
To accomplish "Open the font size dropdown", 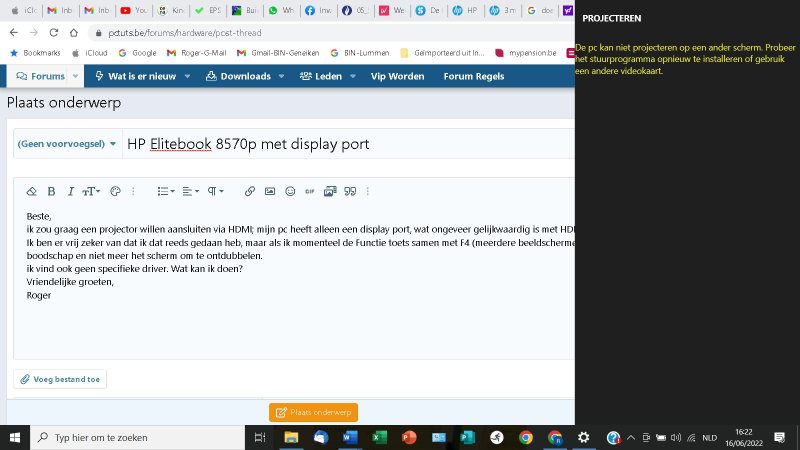I will [x=91, y=191].
